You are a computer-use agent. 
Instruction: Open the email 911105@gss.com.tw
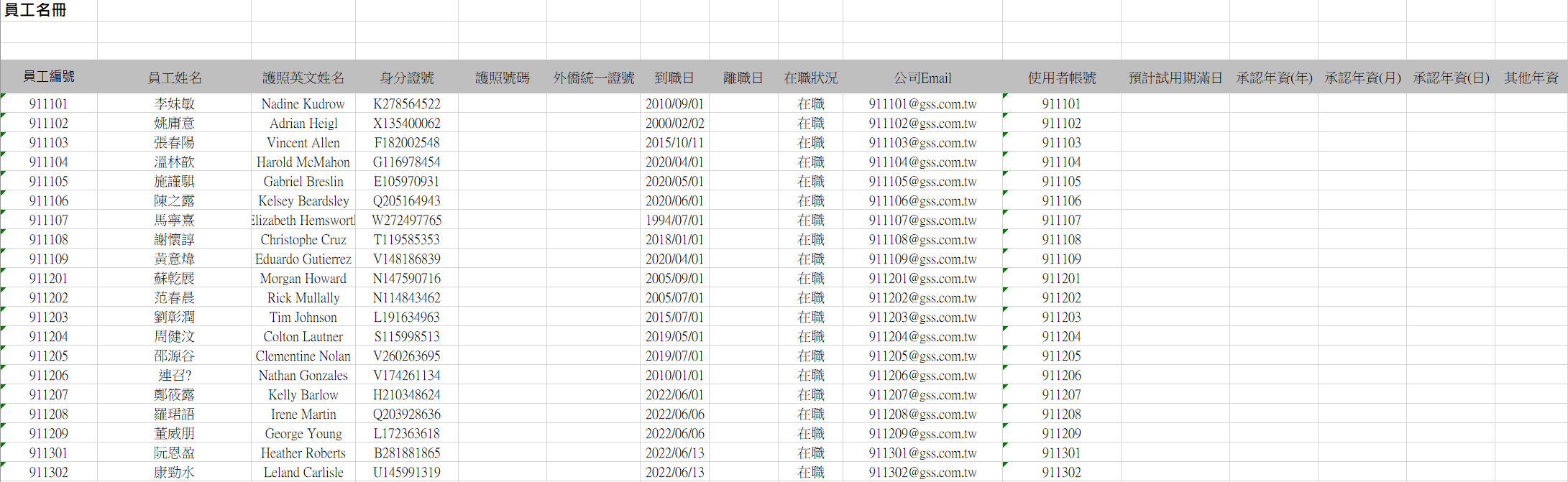tap(922, 182)
